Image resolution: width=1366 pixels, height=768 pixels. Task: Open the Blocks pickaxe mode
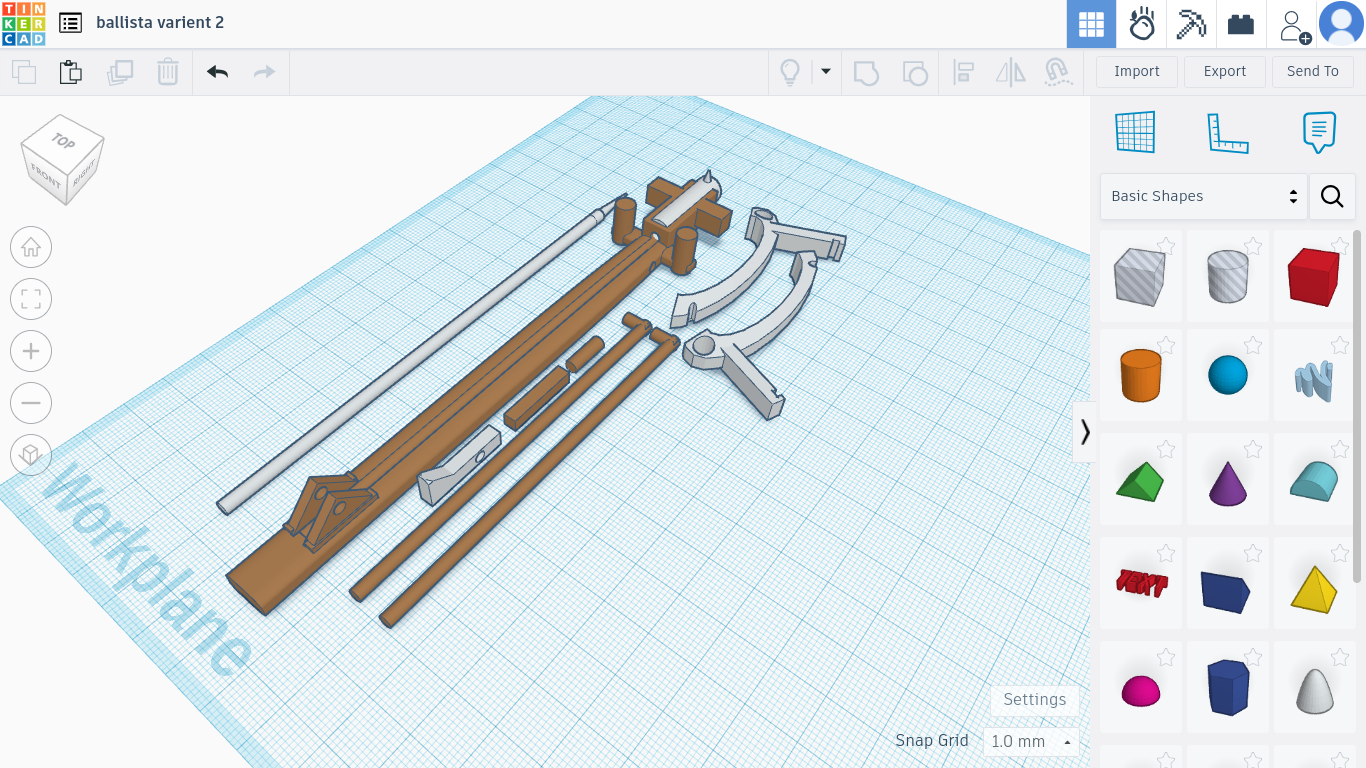tap(1191, 24)
